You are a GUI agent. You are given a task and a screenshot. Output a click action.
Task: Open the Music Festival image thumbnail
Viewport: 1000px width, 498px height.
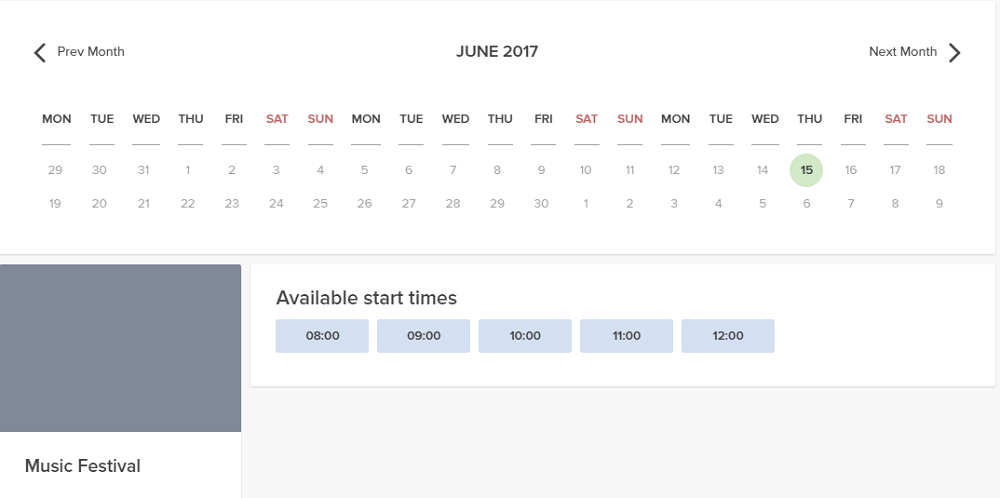tap(120, 348)
